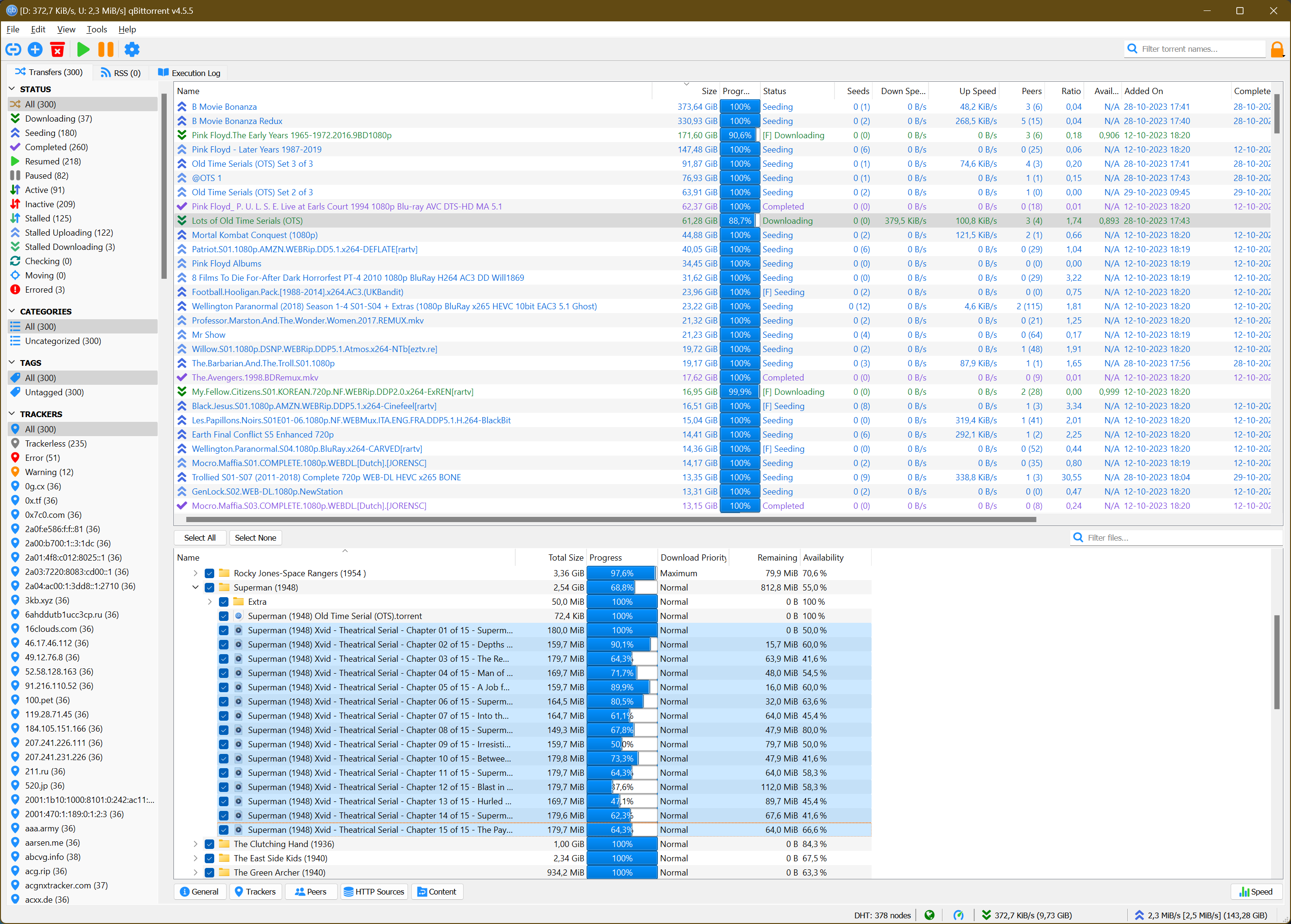Click the 97,6% progress bar for Rocky Jones
This screenshot has width=1291, height=924.
622,573
